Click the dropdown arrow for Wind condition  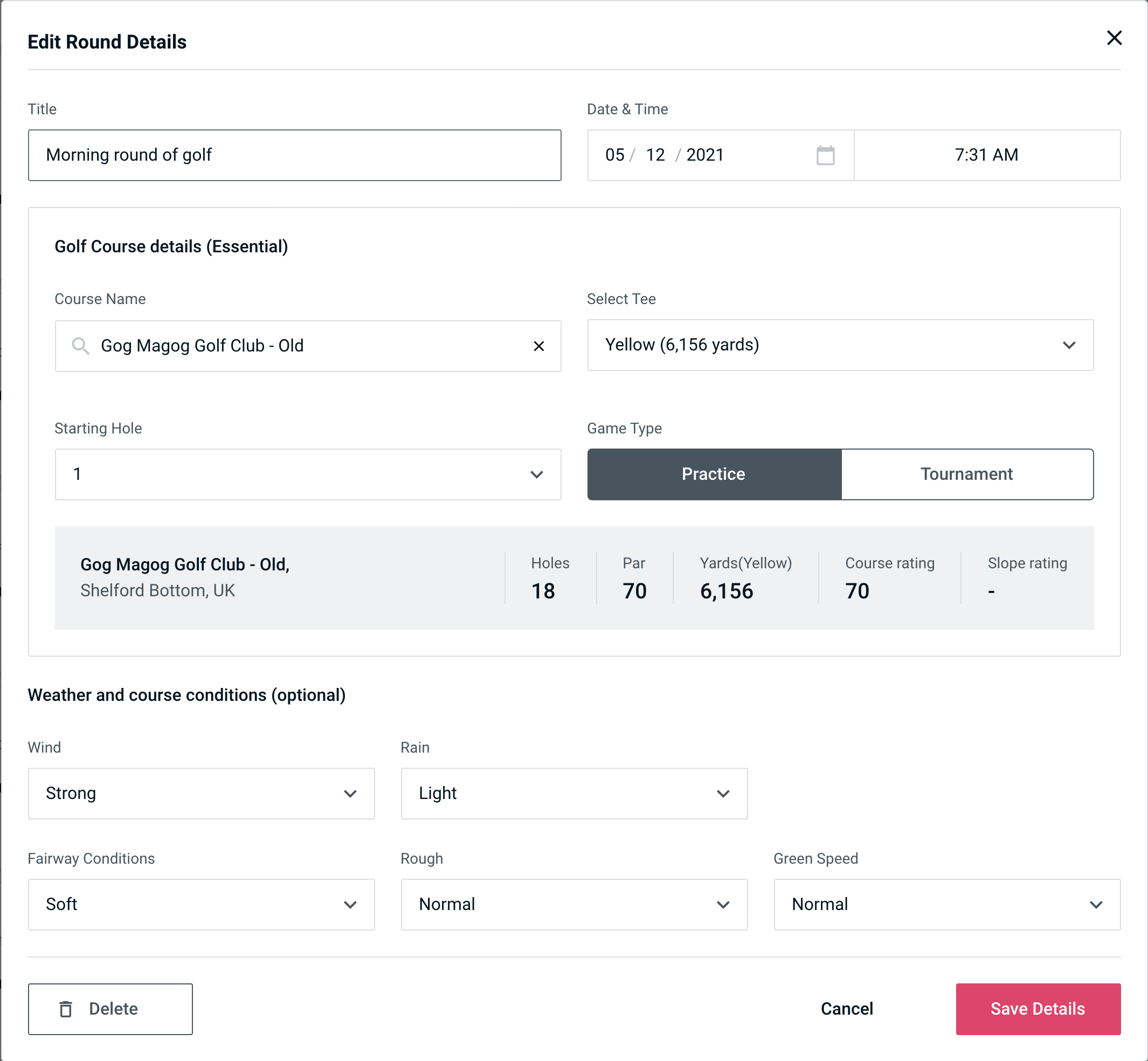(x=353, y=793)
